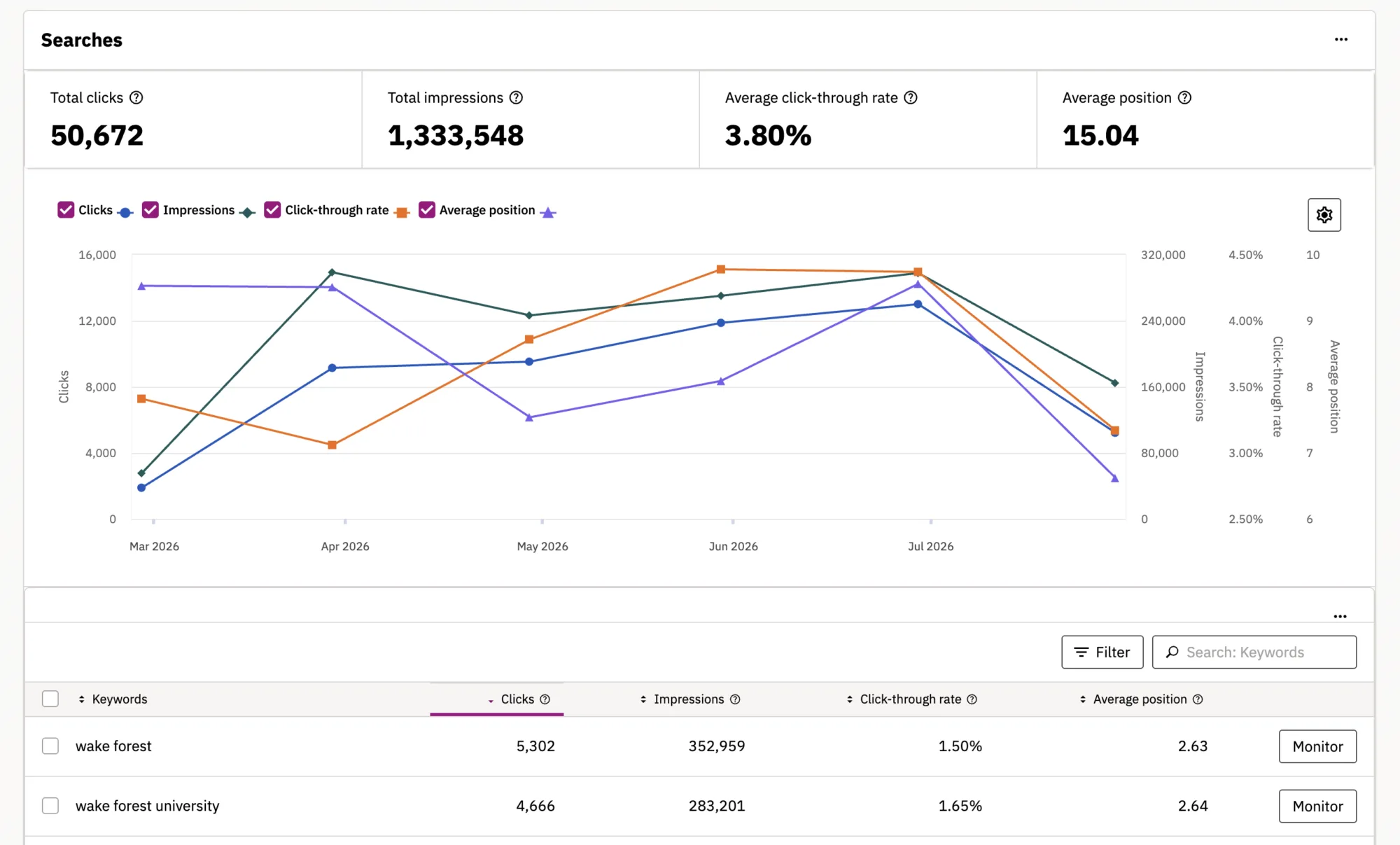1400x845 pixels.
Task: Open the Searches panel three-dot menu
Action: pyautogui.click(x=1340, y=39)
